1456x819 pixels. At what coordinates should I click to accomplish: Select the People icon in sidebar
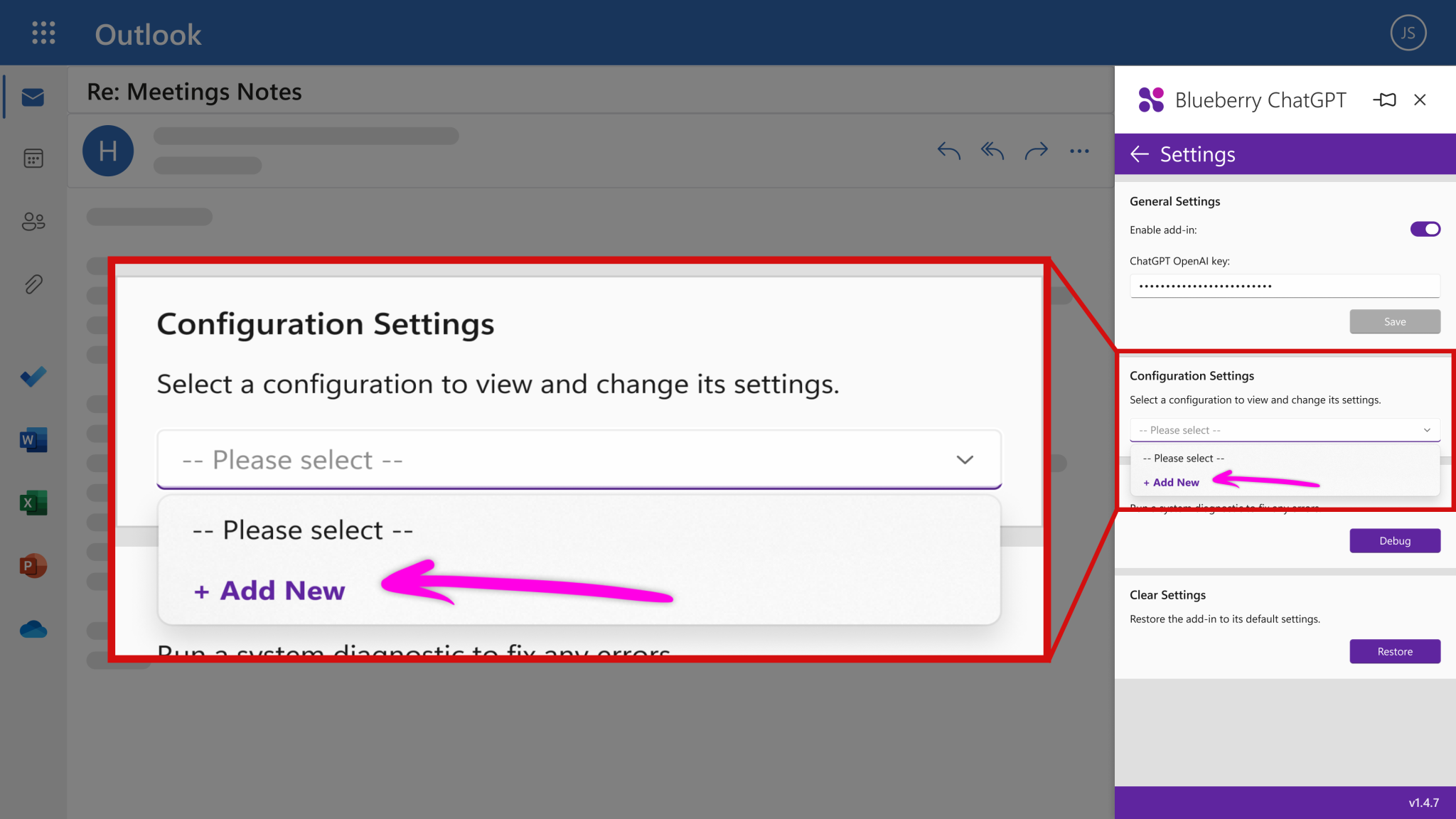click(33, 220)
